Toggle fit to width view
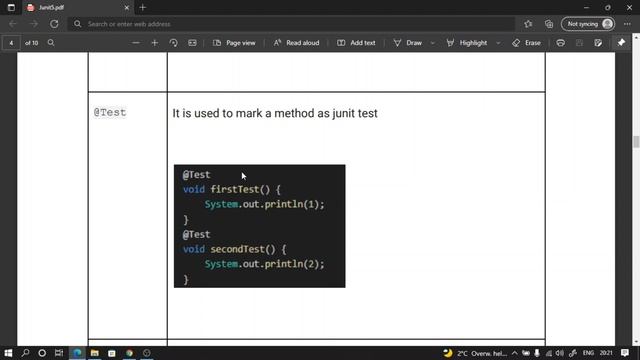This screenshot has width=640, height=360. [192, 42]
